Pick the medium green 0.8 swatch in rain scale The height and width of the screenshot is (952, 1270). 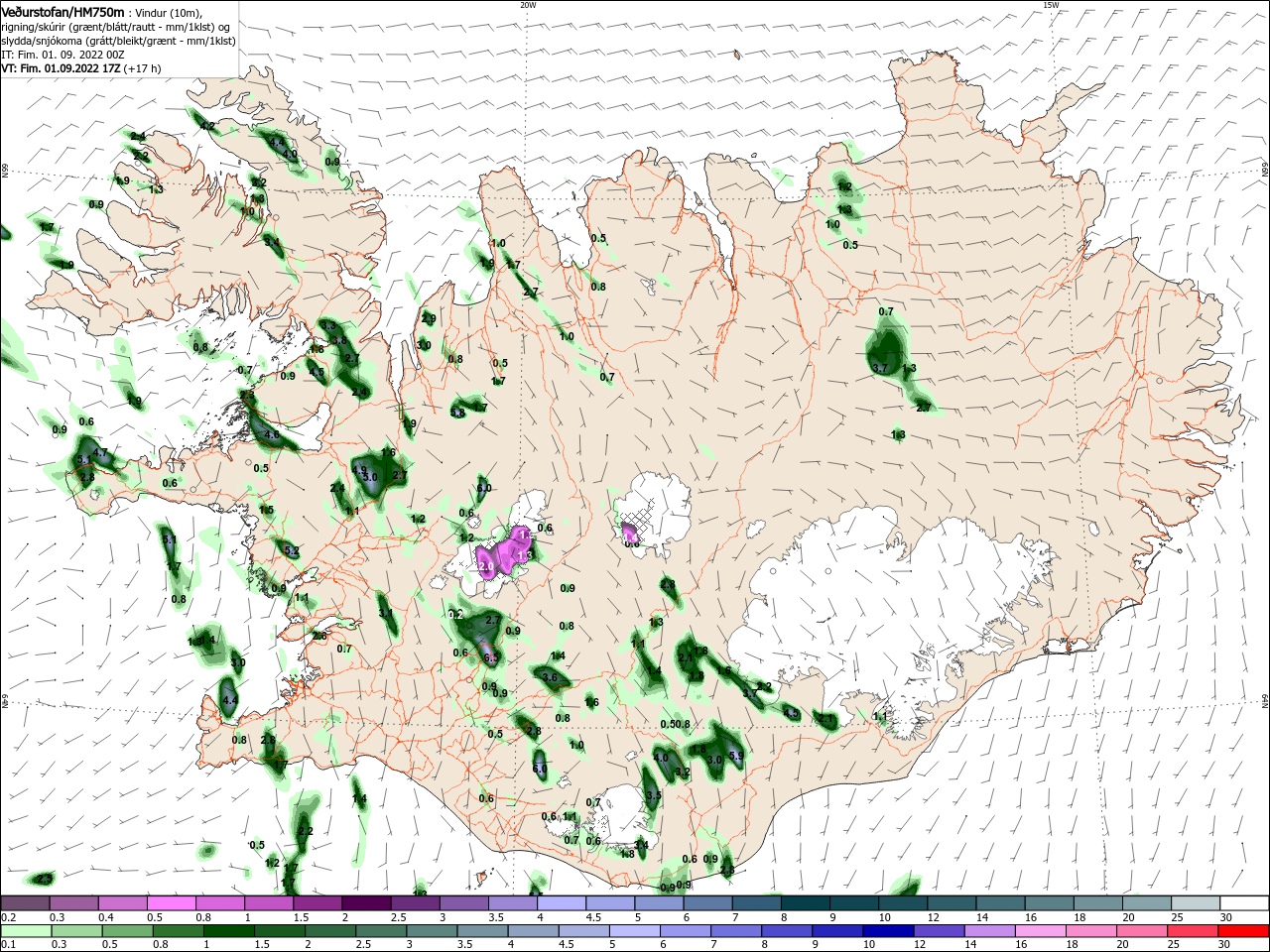(178, 931)
